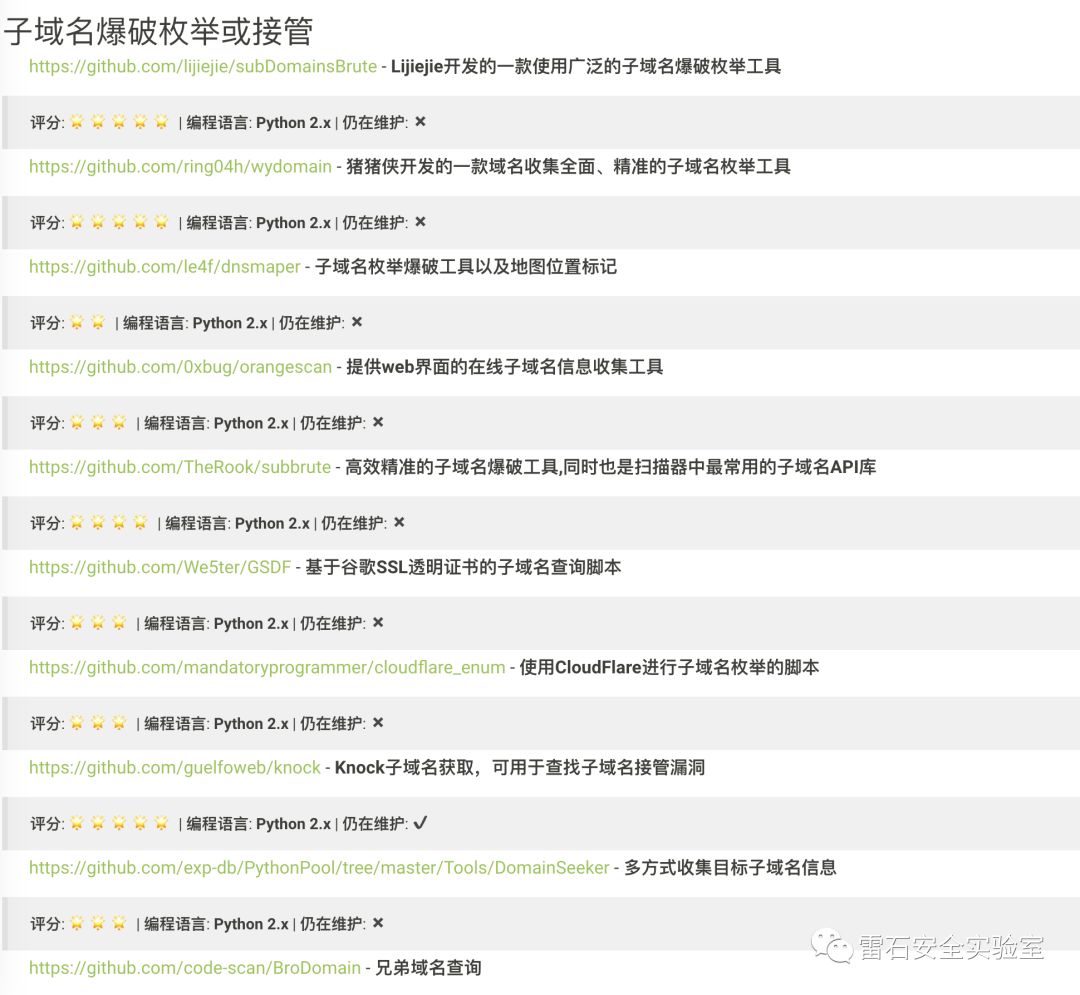Click the X mark in the dnsmaper rating row
Screen dimensions: 1080x995
coord(357,322)
